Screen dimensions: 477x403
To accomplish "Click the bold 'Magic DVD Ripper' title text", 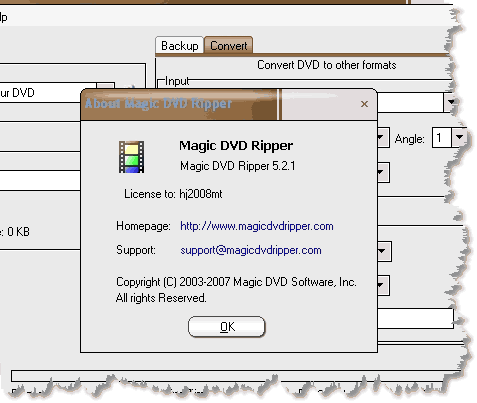I will (x=236, y=145).
